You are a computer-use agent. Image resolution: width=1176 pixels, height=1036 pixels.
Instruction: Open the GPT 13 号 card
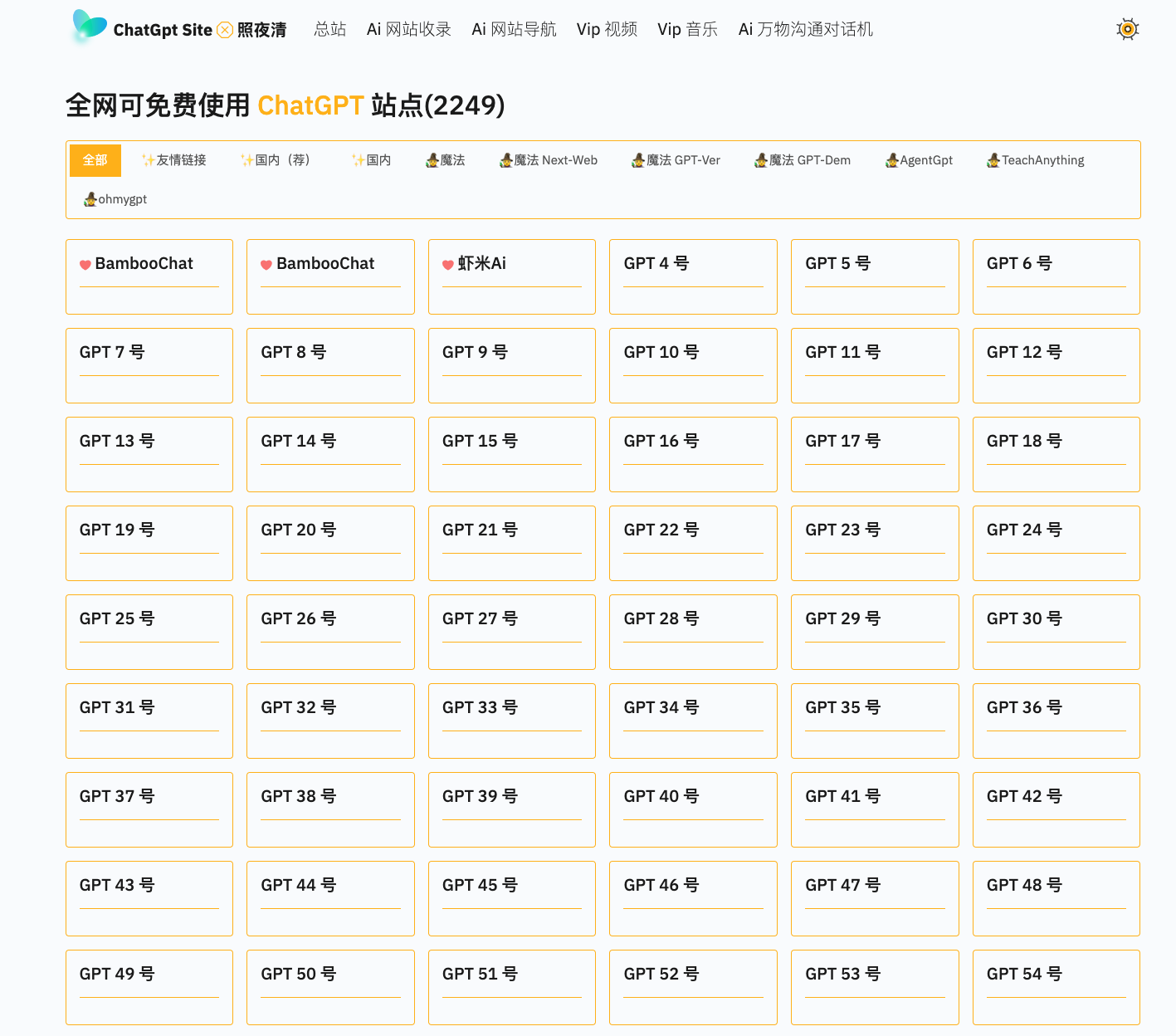pyautogui.click(x=149, y=454)
